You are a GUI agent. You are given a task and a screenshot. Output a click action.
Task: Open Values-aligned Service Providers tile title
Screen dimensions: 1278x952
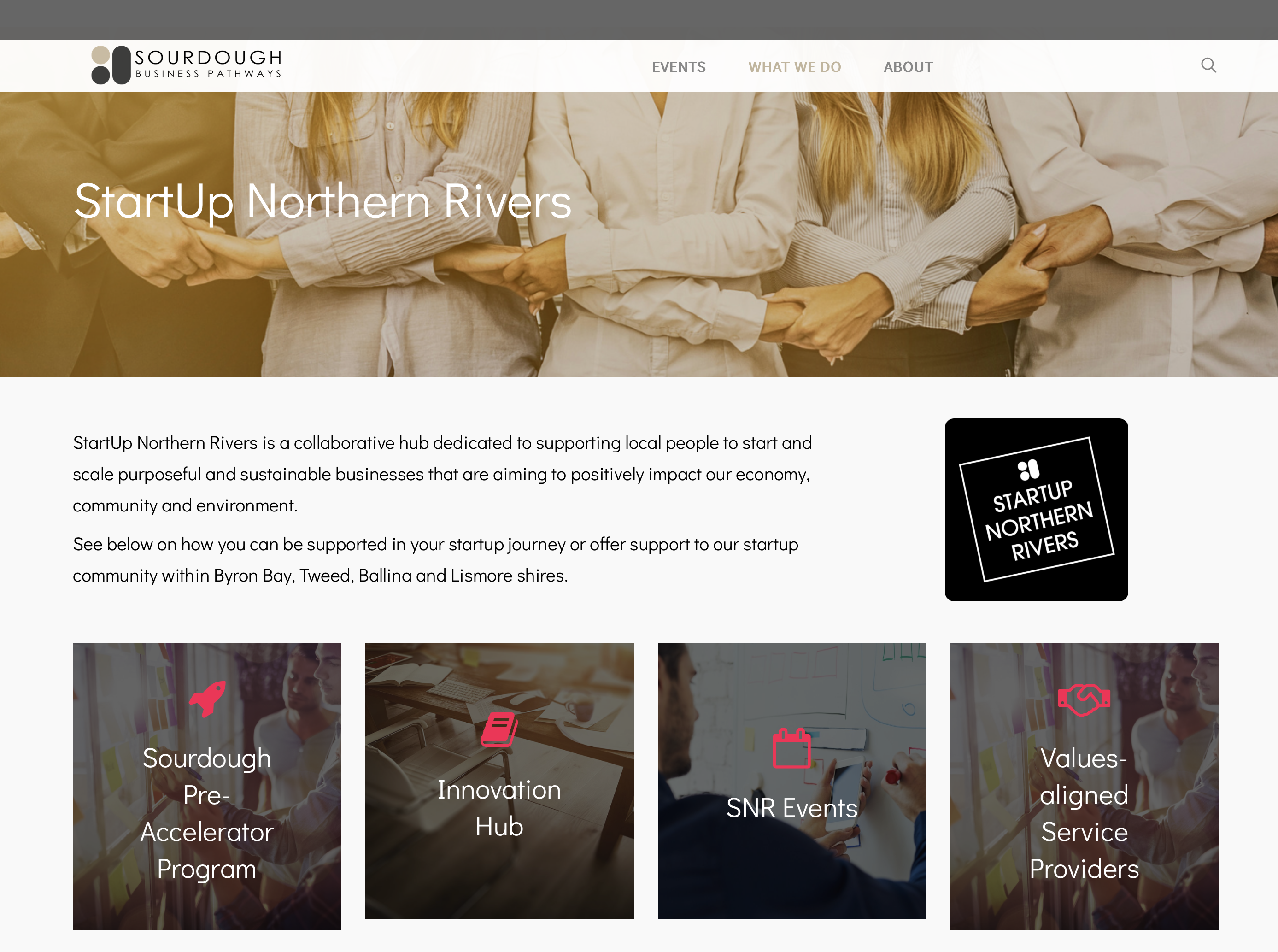coord(1084,813)
